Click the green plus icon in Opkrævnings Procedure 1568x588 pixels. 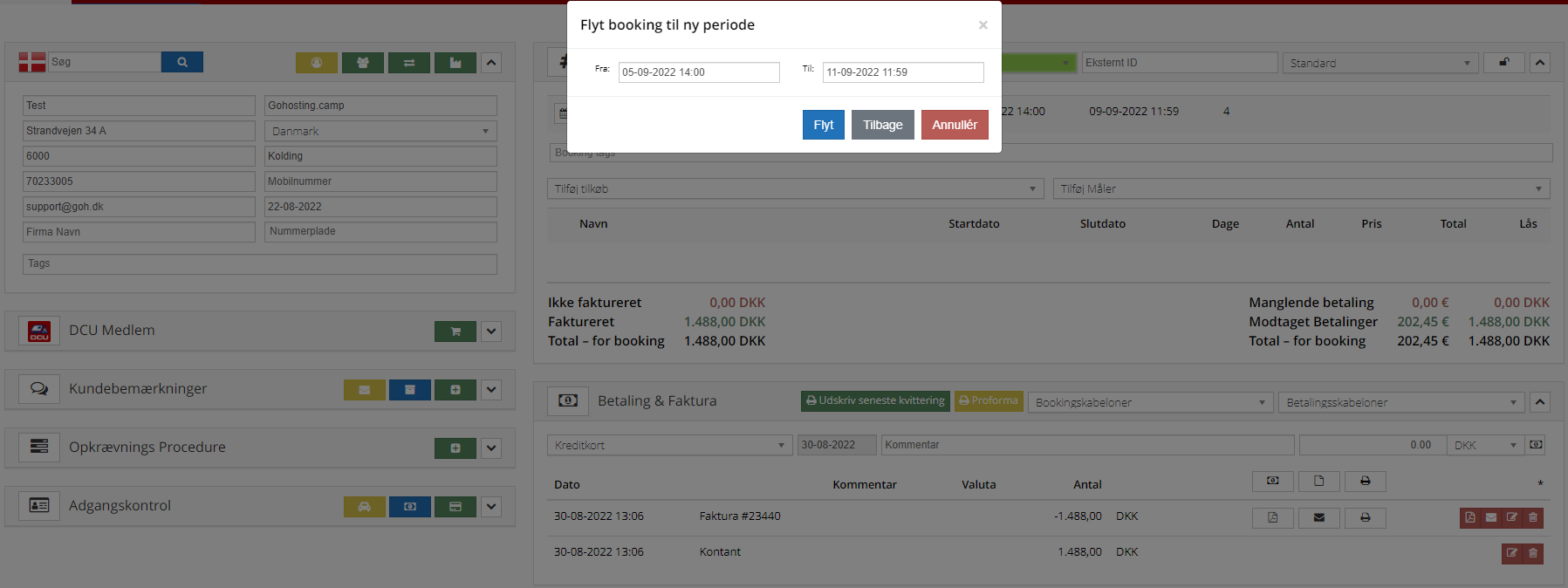[x=455, y=448]
